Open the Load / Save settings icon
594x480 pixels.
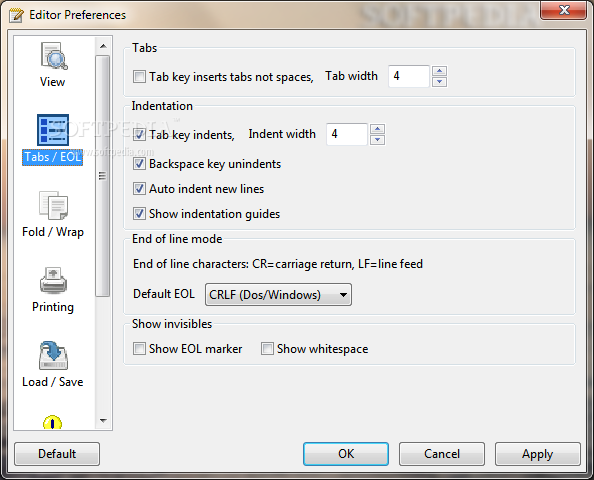[53, 356]
